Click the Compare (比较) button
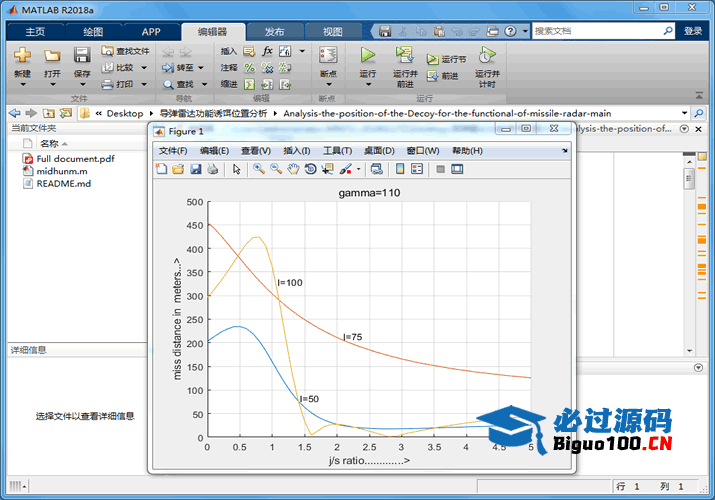The image size is (715, 500). point(118,67)
